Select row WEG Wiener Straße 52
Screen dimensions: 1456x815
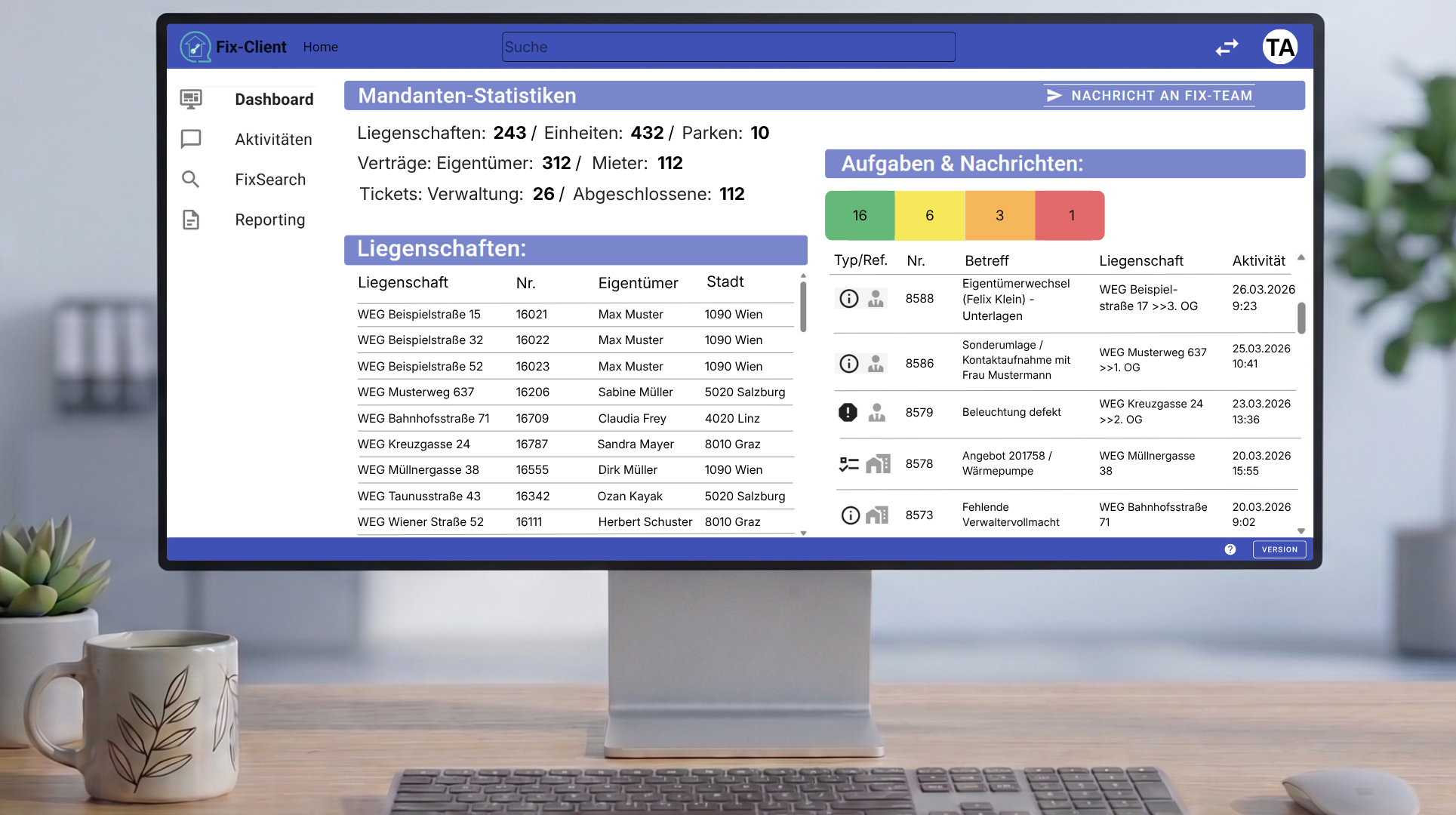click(575, 522)
